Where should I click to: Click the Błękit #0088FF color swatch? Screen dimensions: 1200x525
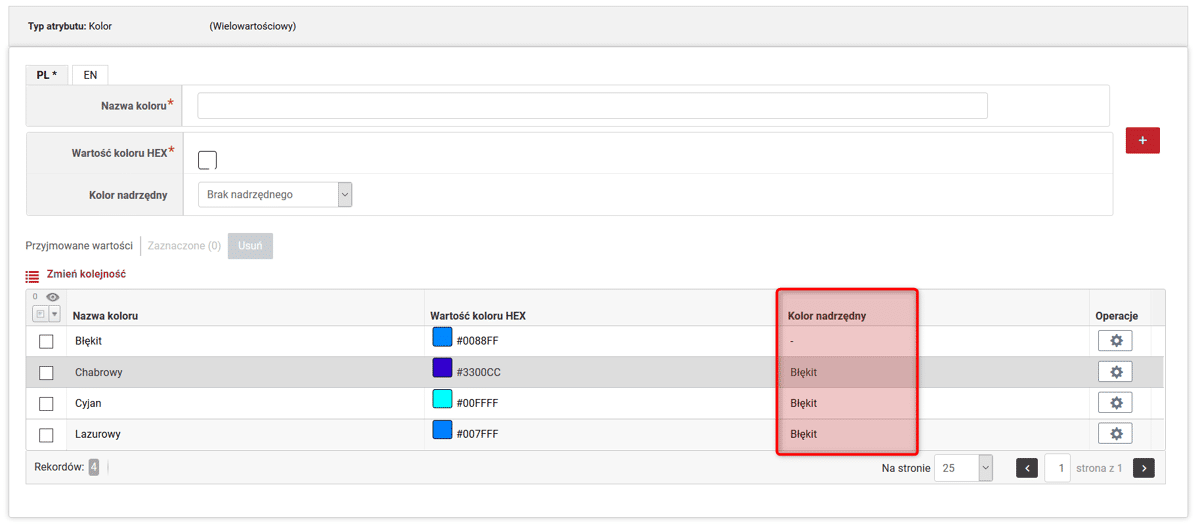click(442, 337)
